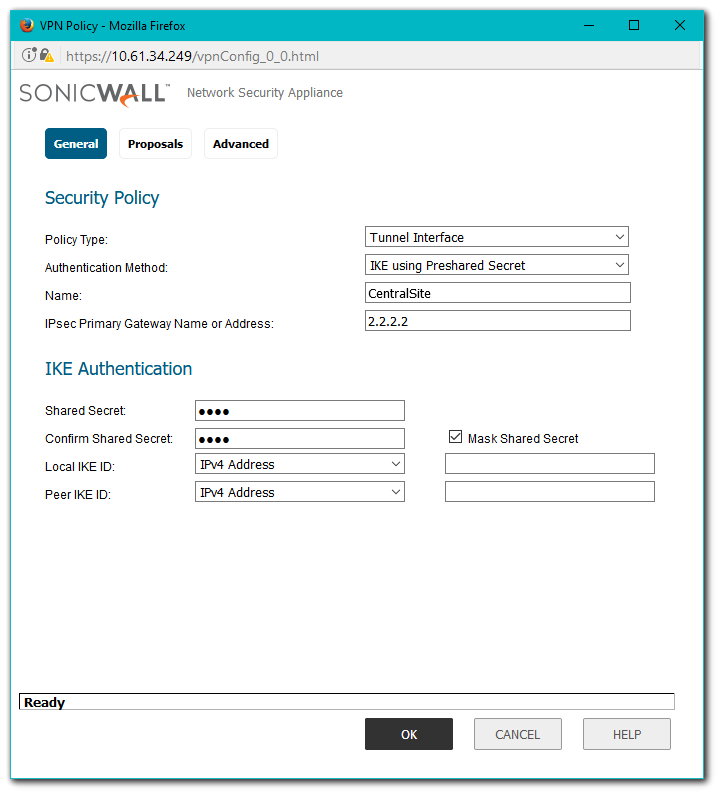
Task: Expand the Authentication Method dropdown
Action: coord(497,265)
